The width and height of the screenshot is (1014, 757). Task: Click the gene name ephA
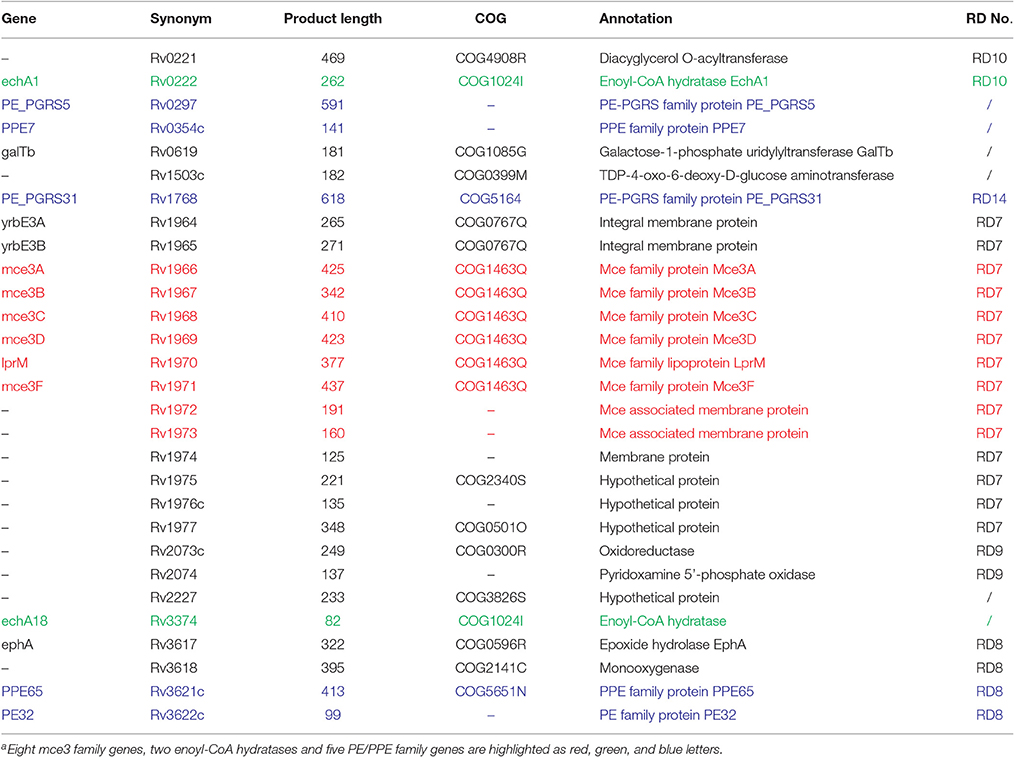coord(17,645)
